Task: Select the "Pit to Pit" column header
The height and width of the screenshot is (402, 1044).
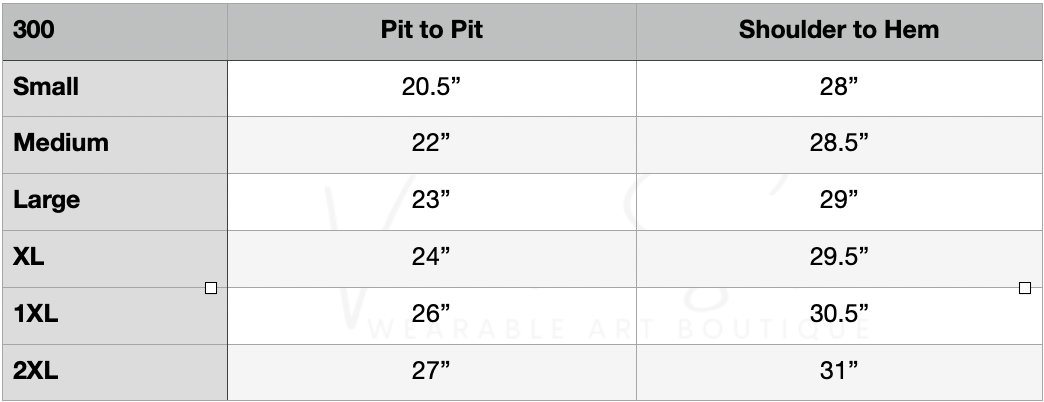Action: click(x=431, y=30)
